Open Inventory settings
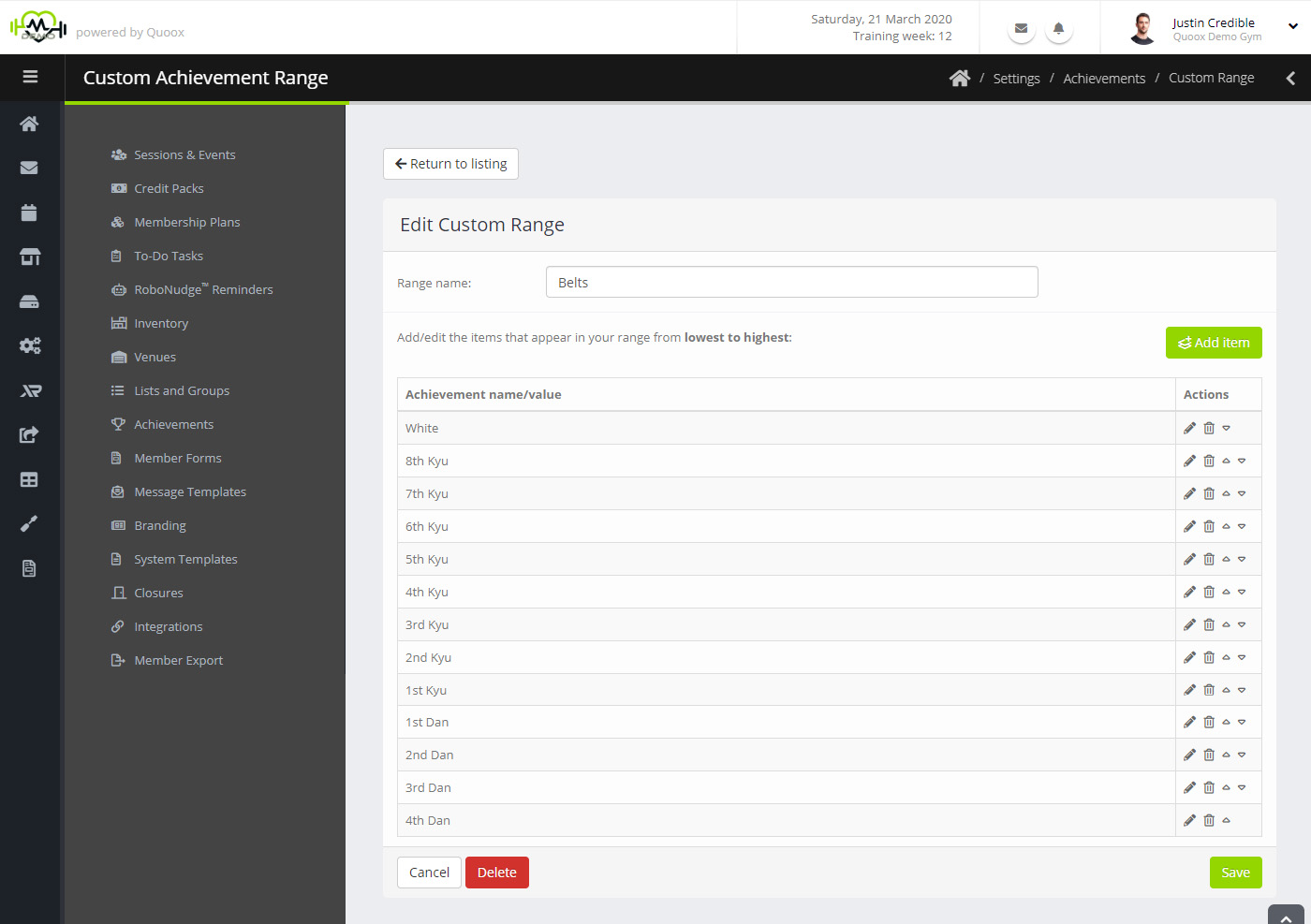The width and height of the screenshot is (1311, 924). [161, 323]
